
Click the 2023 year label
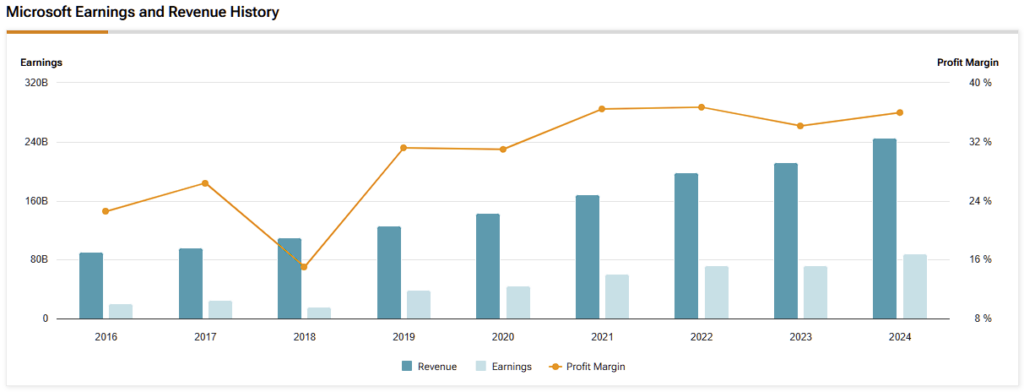(x=801, y=338)
